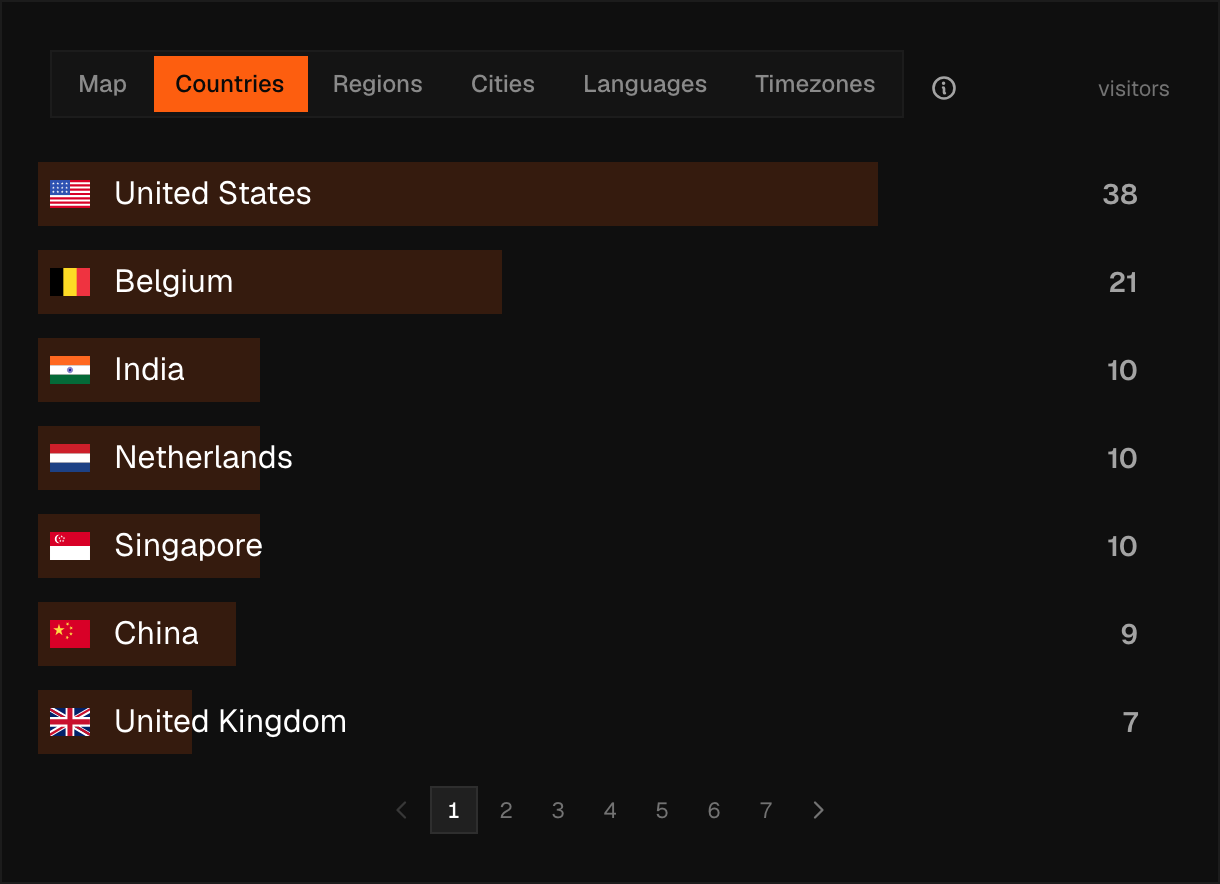Click visitor count 7 for United Kingdom
This screenshot has height=884, width=1220.
coord(1131,722)
